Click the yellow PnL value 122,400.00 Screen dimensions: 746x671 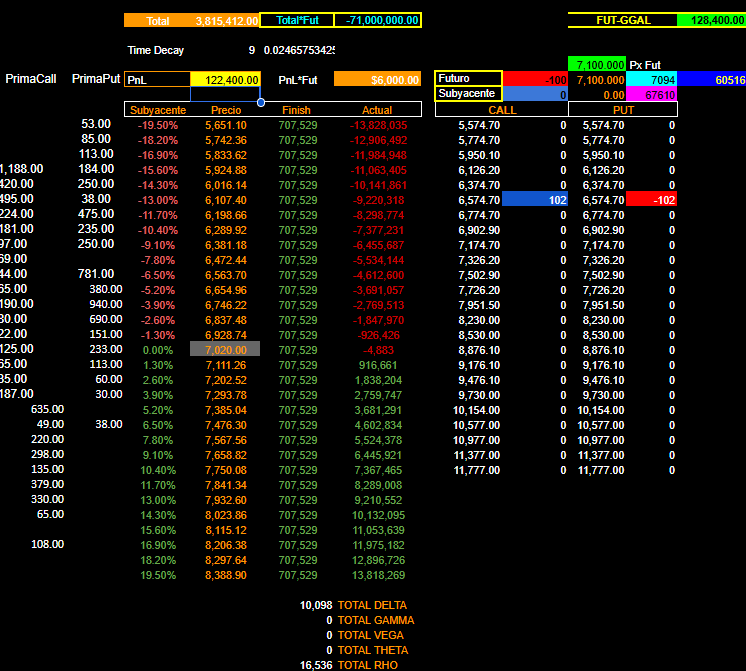(225, 79)
